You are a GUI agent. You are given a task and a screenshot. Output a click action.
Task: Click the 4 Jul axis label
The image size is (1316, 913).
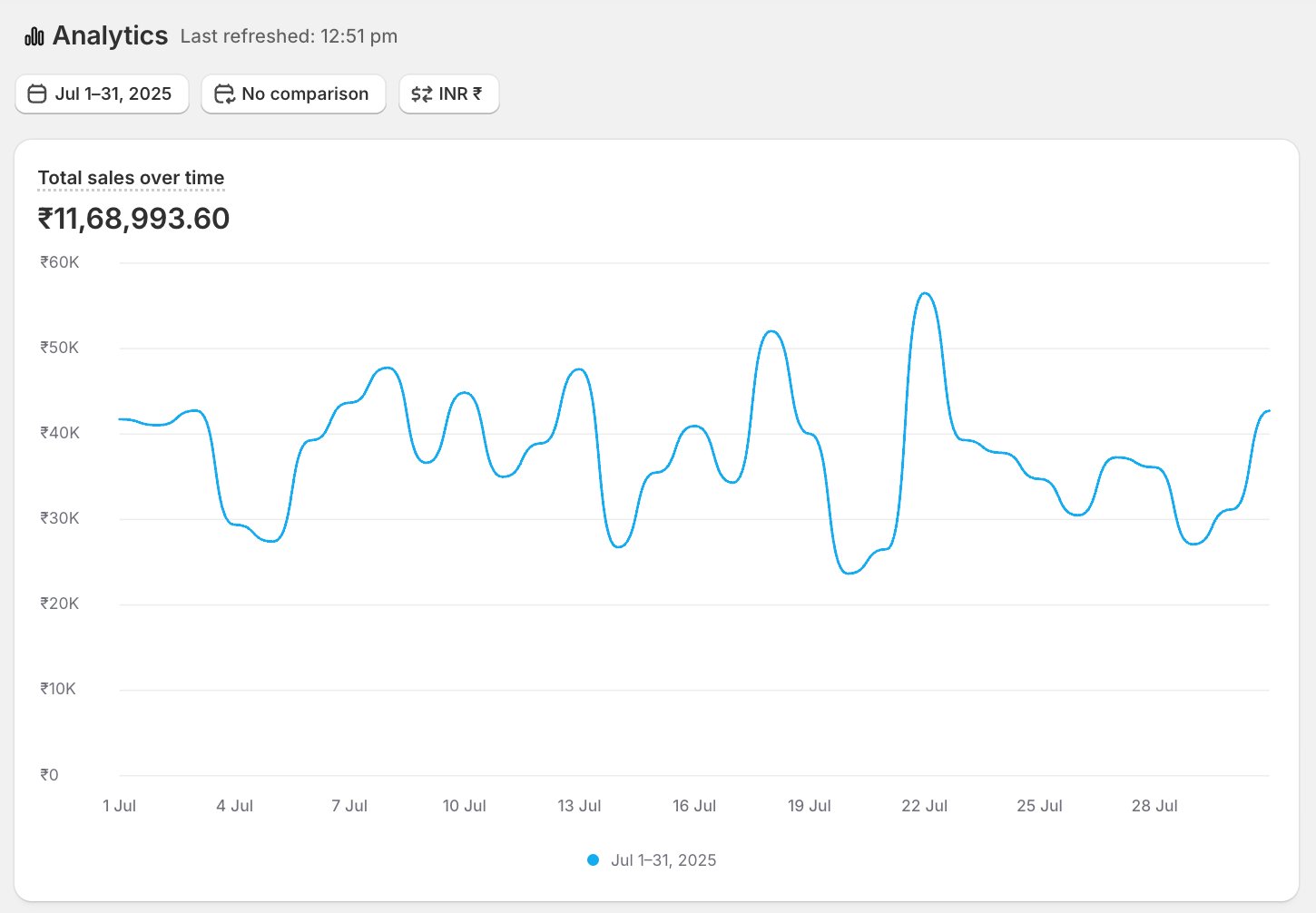[x=234, y=806]
